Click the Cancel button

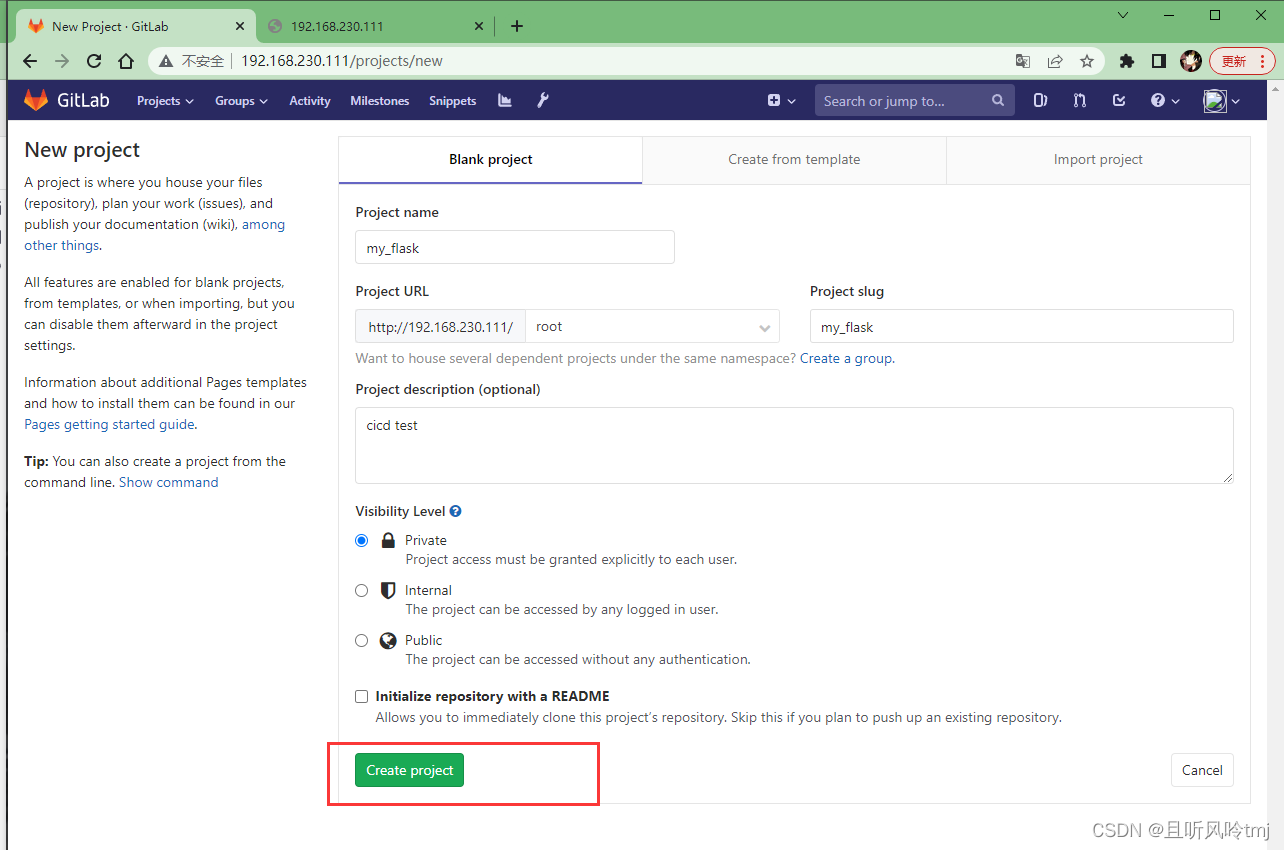point(1202,770)
